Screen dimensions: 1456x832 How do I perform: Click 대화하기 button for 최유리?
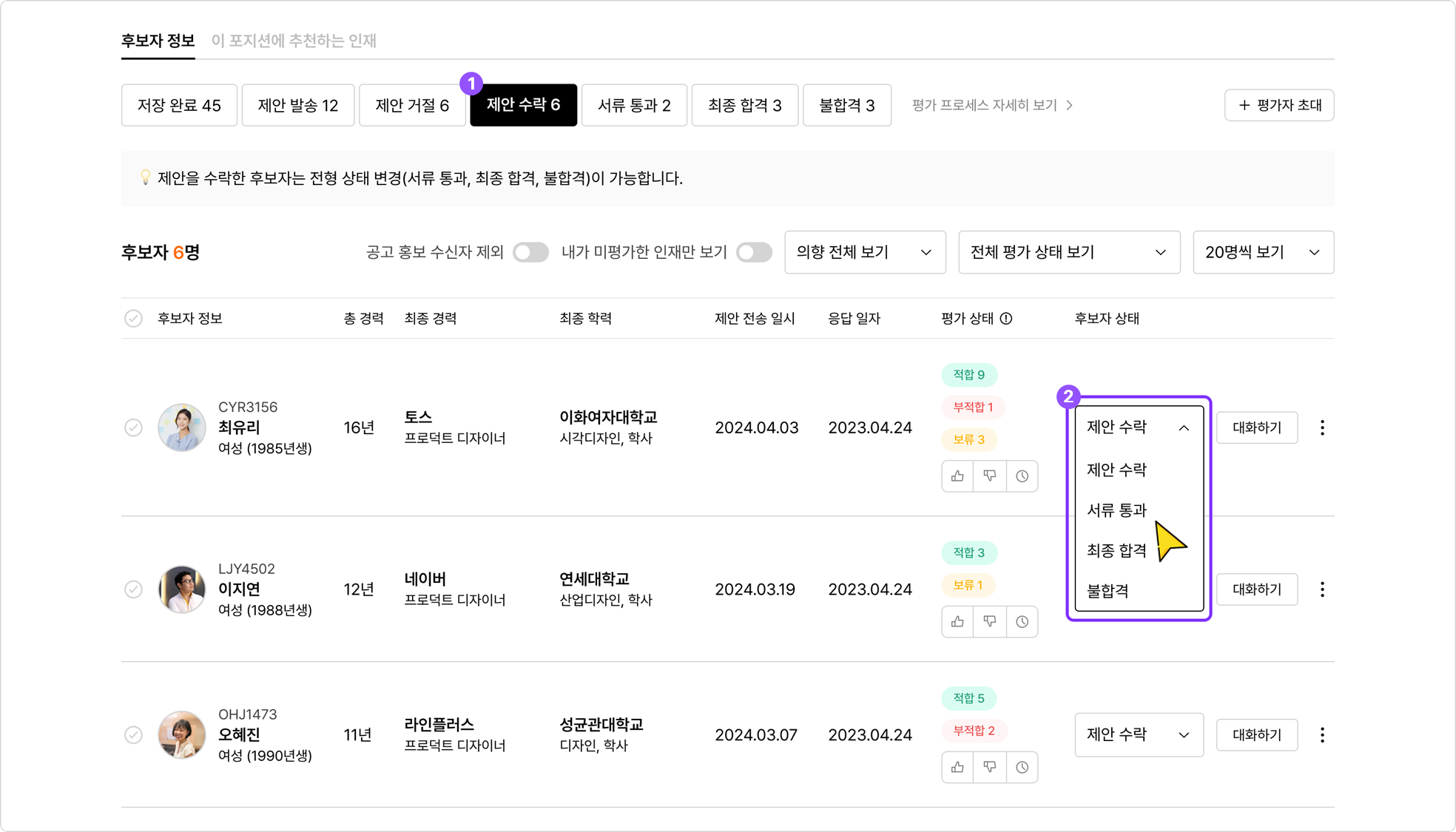[x=1257, y=427]
